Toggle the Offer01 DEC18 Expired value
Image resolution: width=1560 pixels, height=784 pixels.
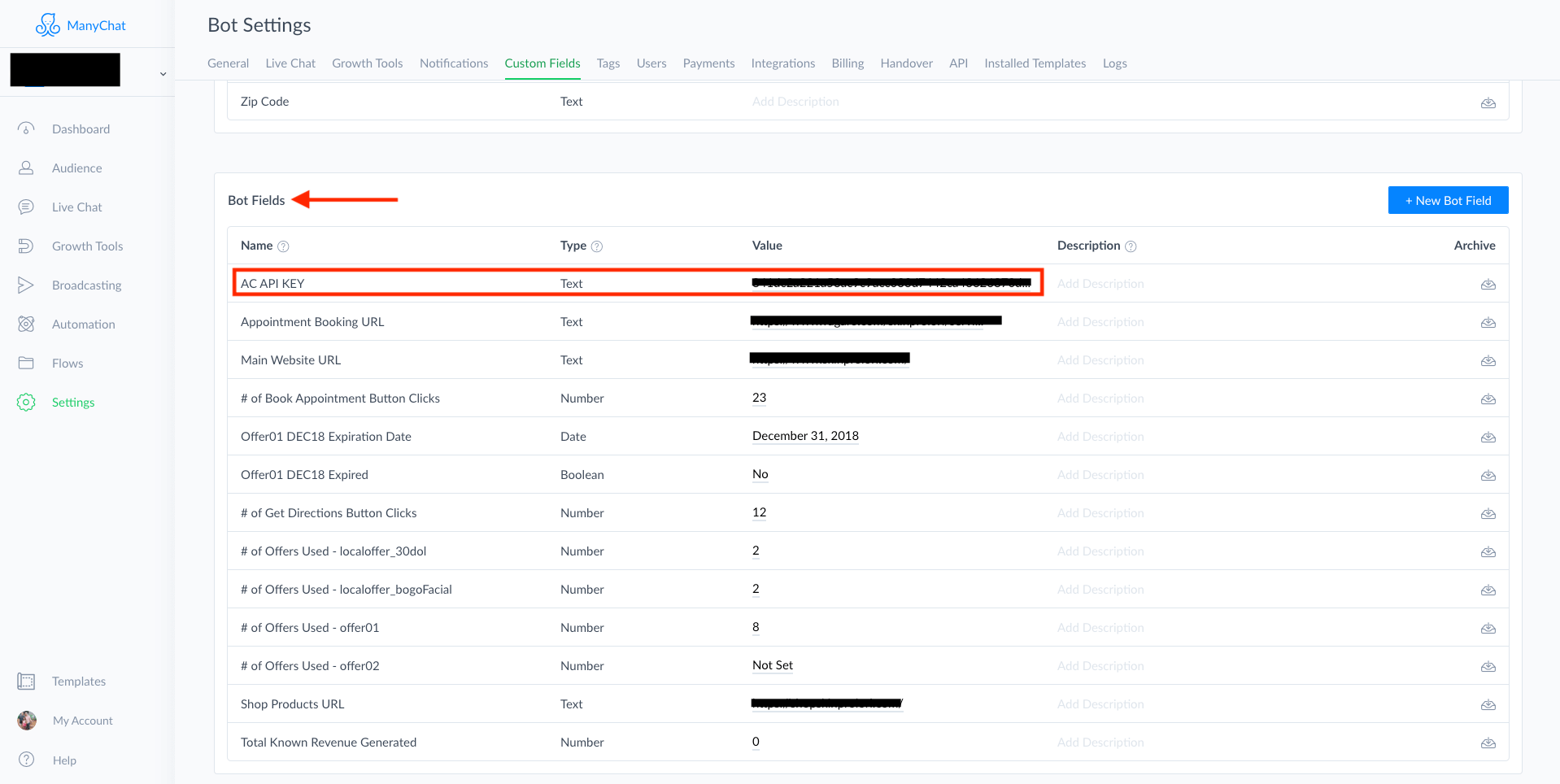[x=760, y=474]
